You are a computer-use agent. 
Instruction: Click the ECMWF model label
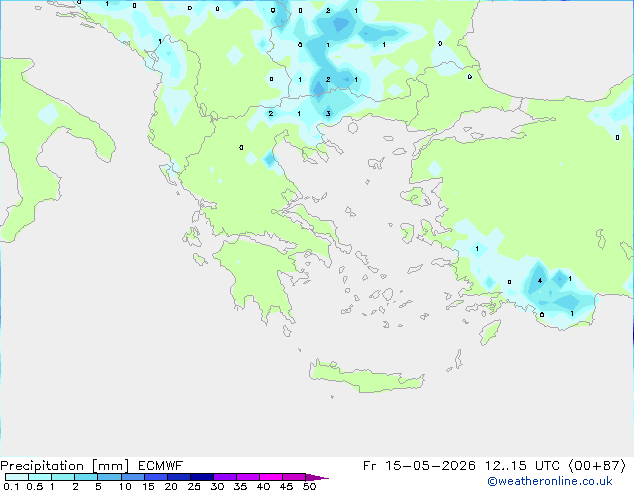point(161,466)
